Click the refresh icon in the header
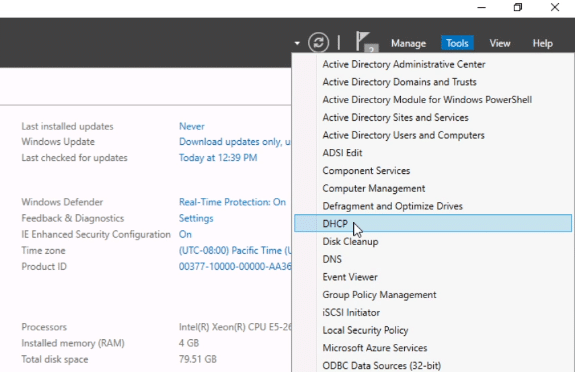The image size is (575, 372). click(x=318, y=43)
